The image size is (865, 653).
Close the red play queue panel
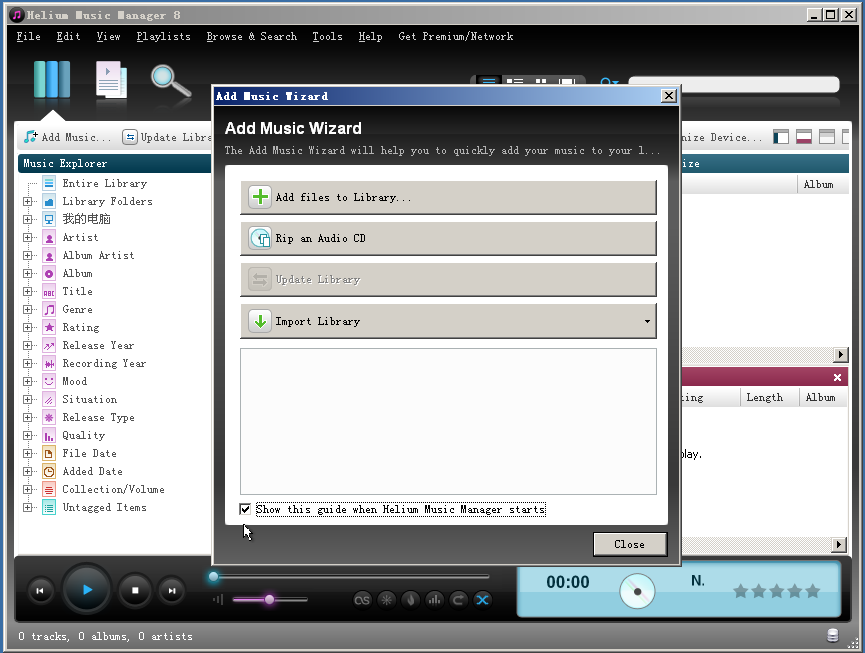tap(837, 377)
